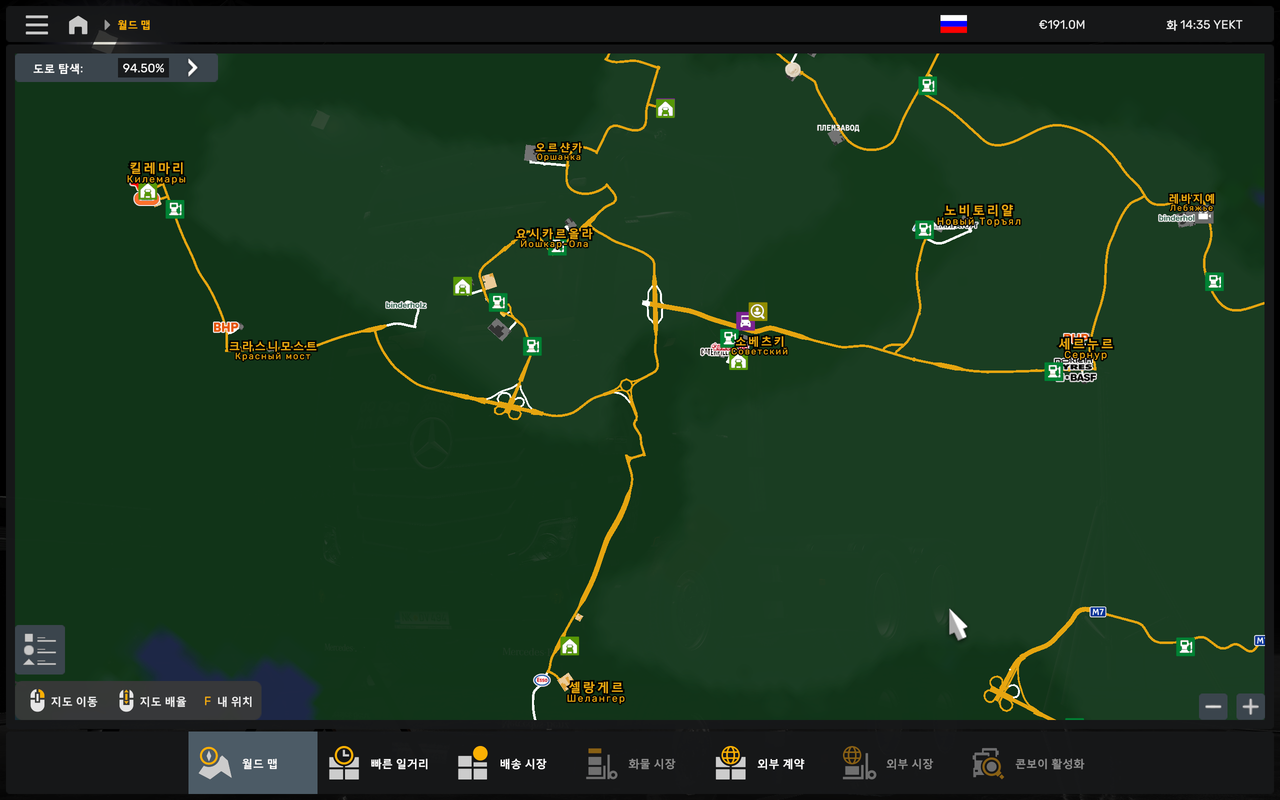The width and height of the screenshot is (1280, 800).
Task: Open the garage icon near Shelanger
Action: click(568, 647)
